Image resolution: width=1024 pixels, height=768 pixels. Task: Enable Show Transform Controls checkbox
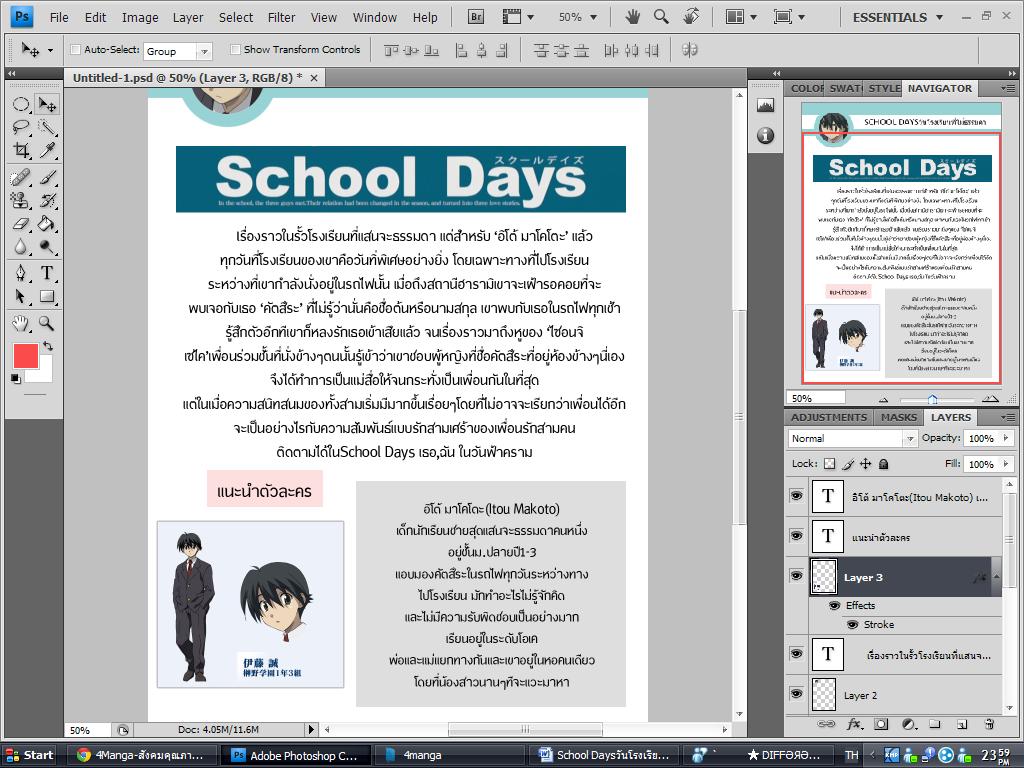pos(235,49)
